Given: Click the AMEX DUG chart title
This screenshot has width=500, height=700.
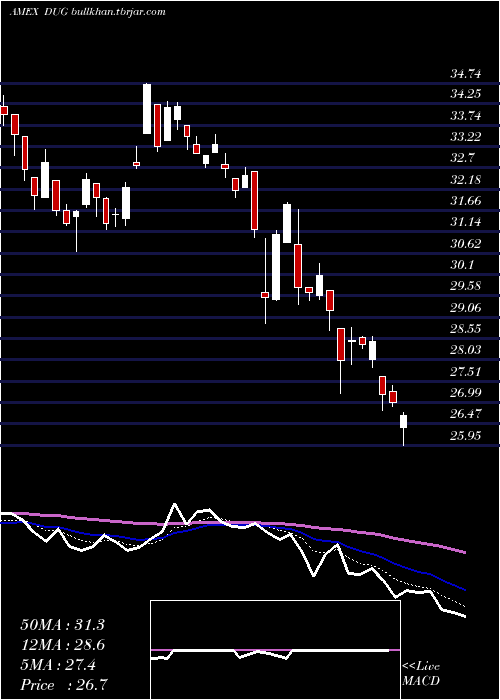Looking at the screenshot, I should 88,12.
